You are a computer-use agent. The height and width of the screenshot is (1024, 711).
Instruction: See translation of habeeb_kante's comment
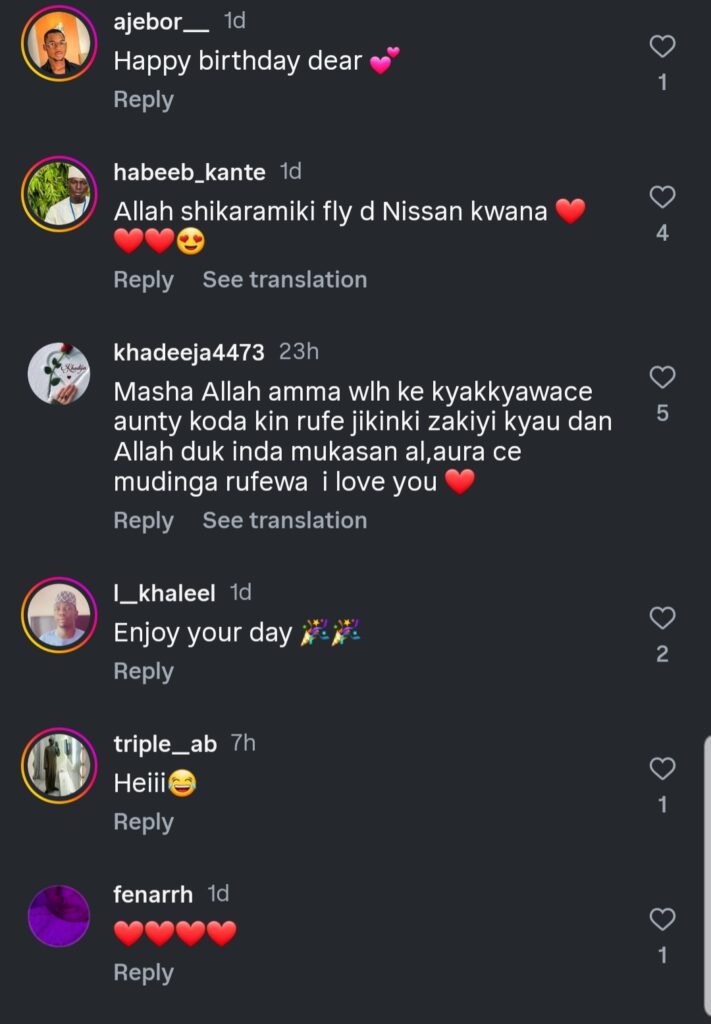point(284,280)
